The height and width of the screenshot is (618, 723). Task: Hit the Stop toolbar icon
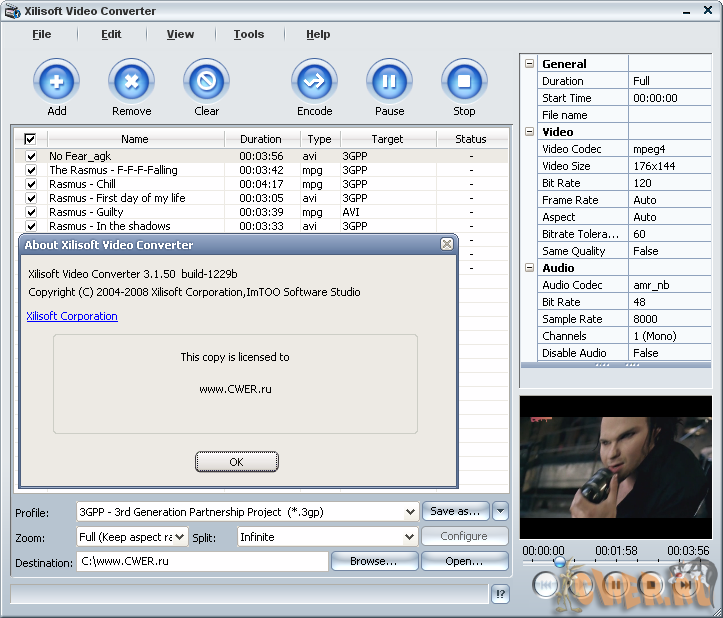point(464,80)
